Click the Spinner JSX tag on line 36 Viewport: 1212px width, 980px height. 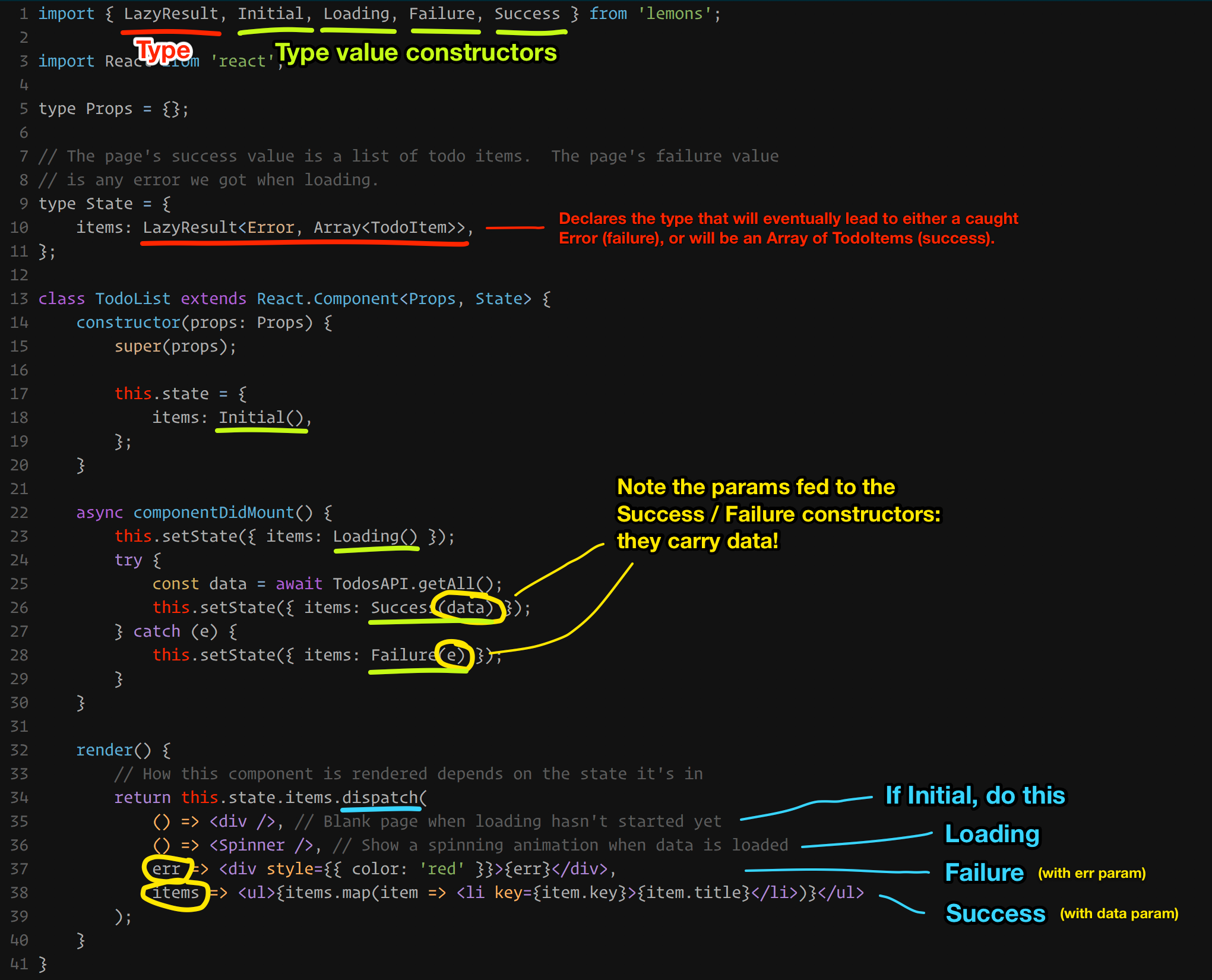point(251,845)
